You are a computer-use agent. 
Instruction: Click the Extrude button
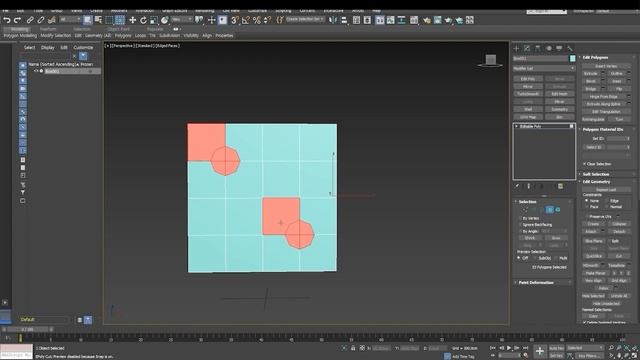coord(591,73)
